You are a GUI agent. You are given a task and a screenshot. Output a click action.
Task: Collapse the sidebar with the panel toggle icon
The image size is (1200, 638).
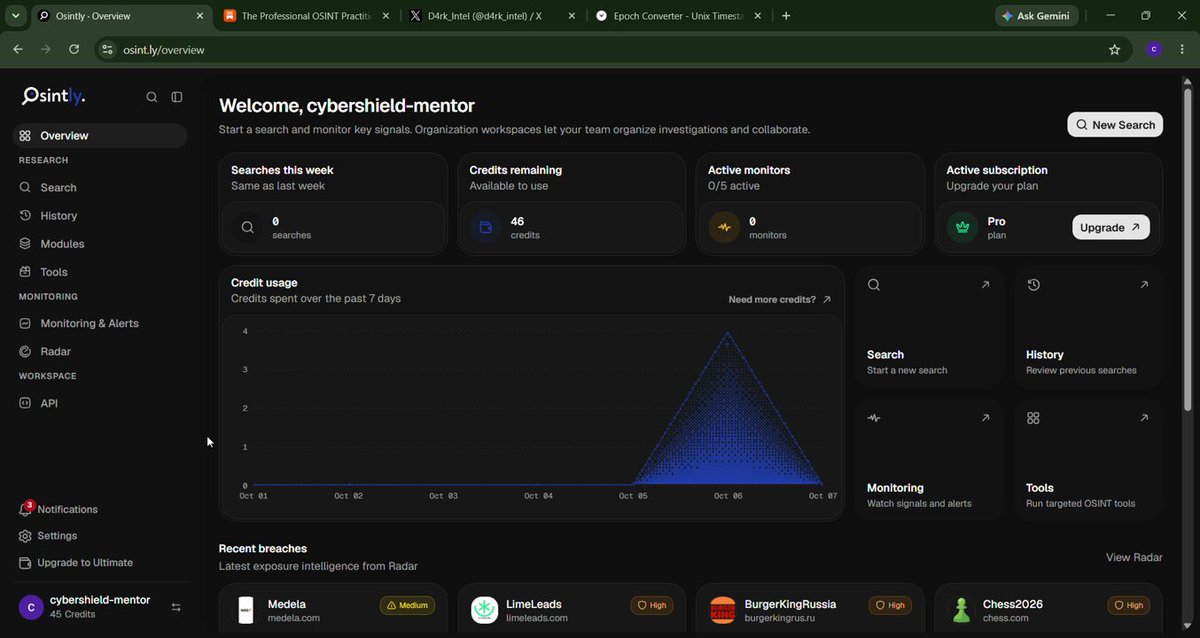pos(177,97)
